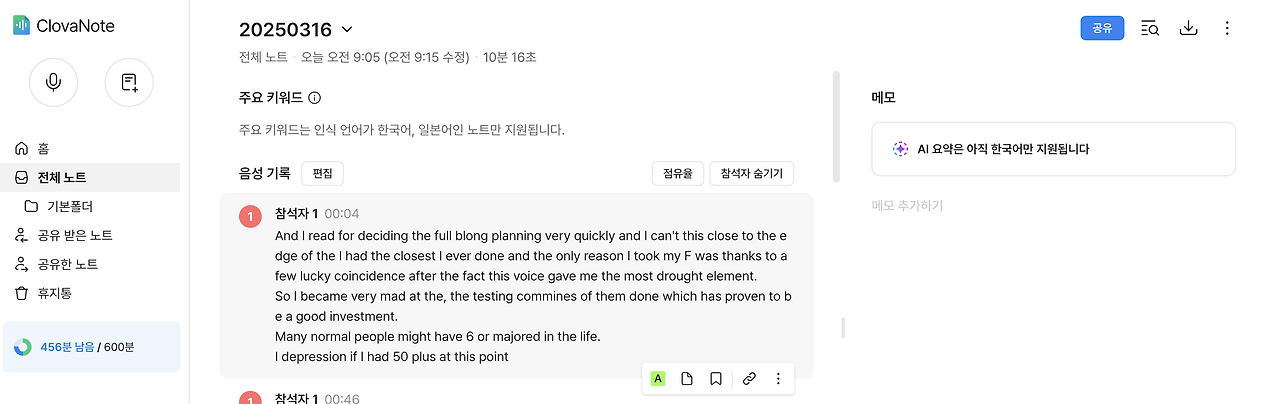Open the segment's three-dot menu

[778, 379]
